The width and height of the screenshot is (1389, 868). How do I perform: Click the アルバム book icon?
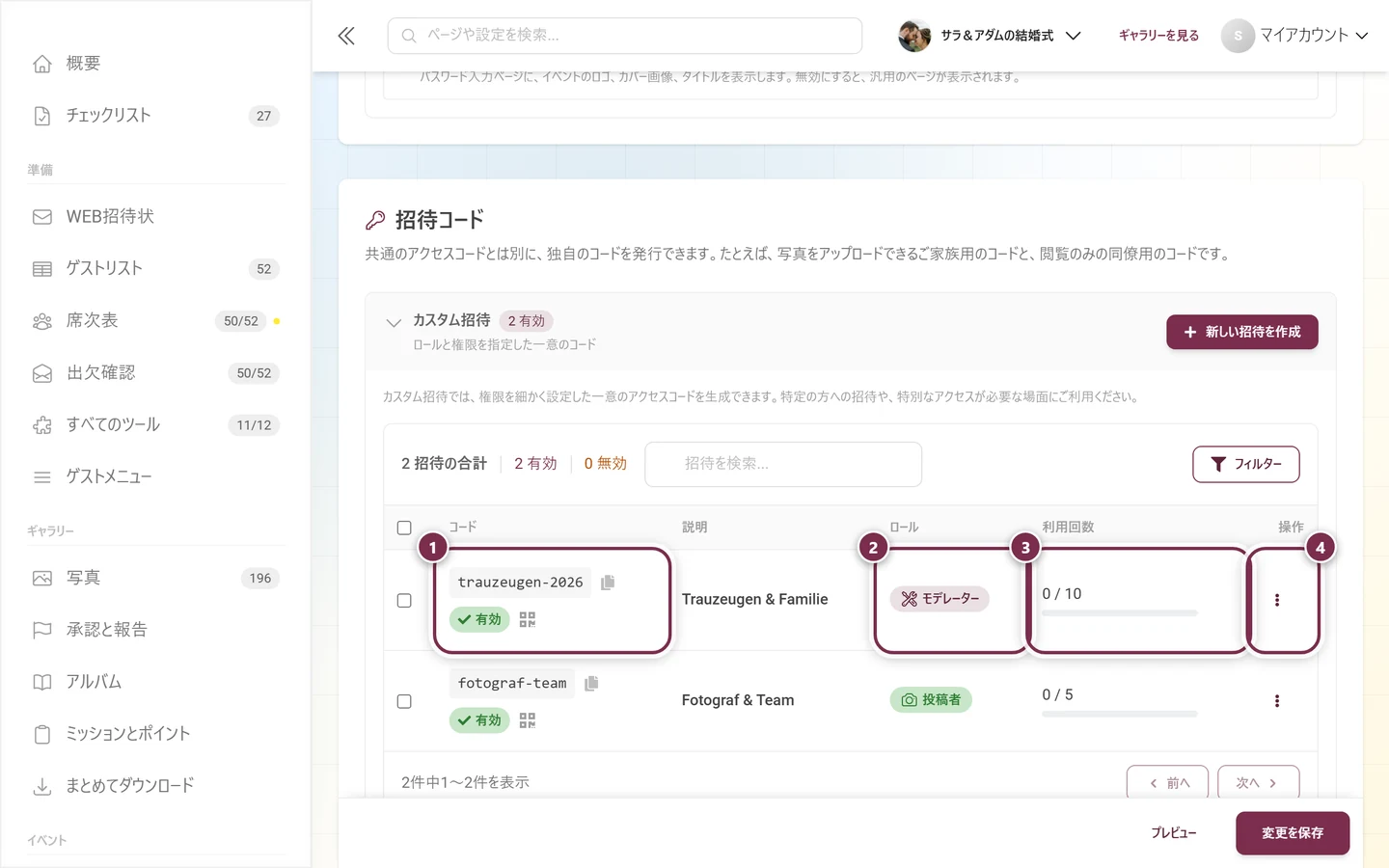click(42, 682)
